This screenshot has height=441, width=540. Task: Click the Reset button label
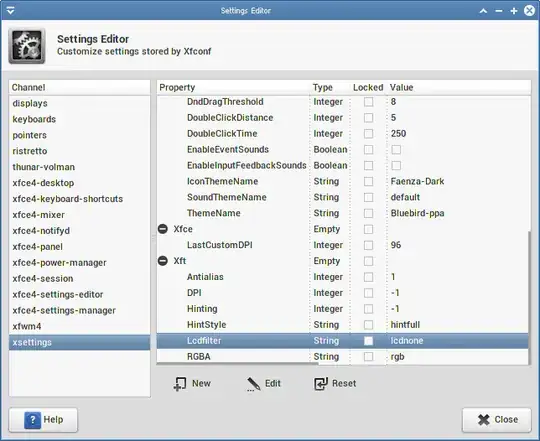pyautogui.click(x=344, y=384)
